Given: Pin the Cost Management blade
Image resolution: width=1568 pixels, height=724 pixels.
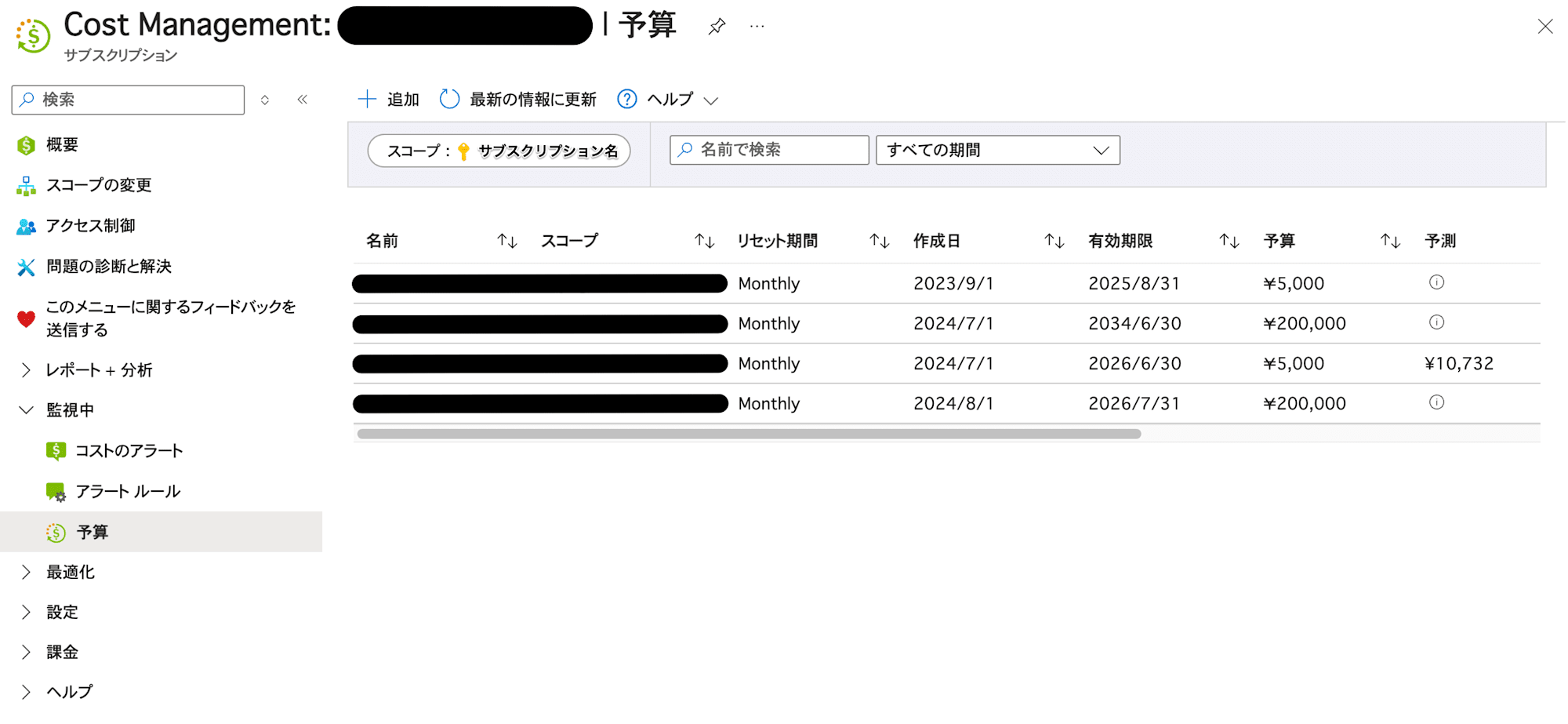Looking at the screenshot, I should tap(717, 27).
